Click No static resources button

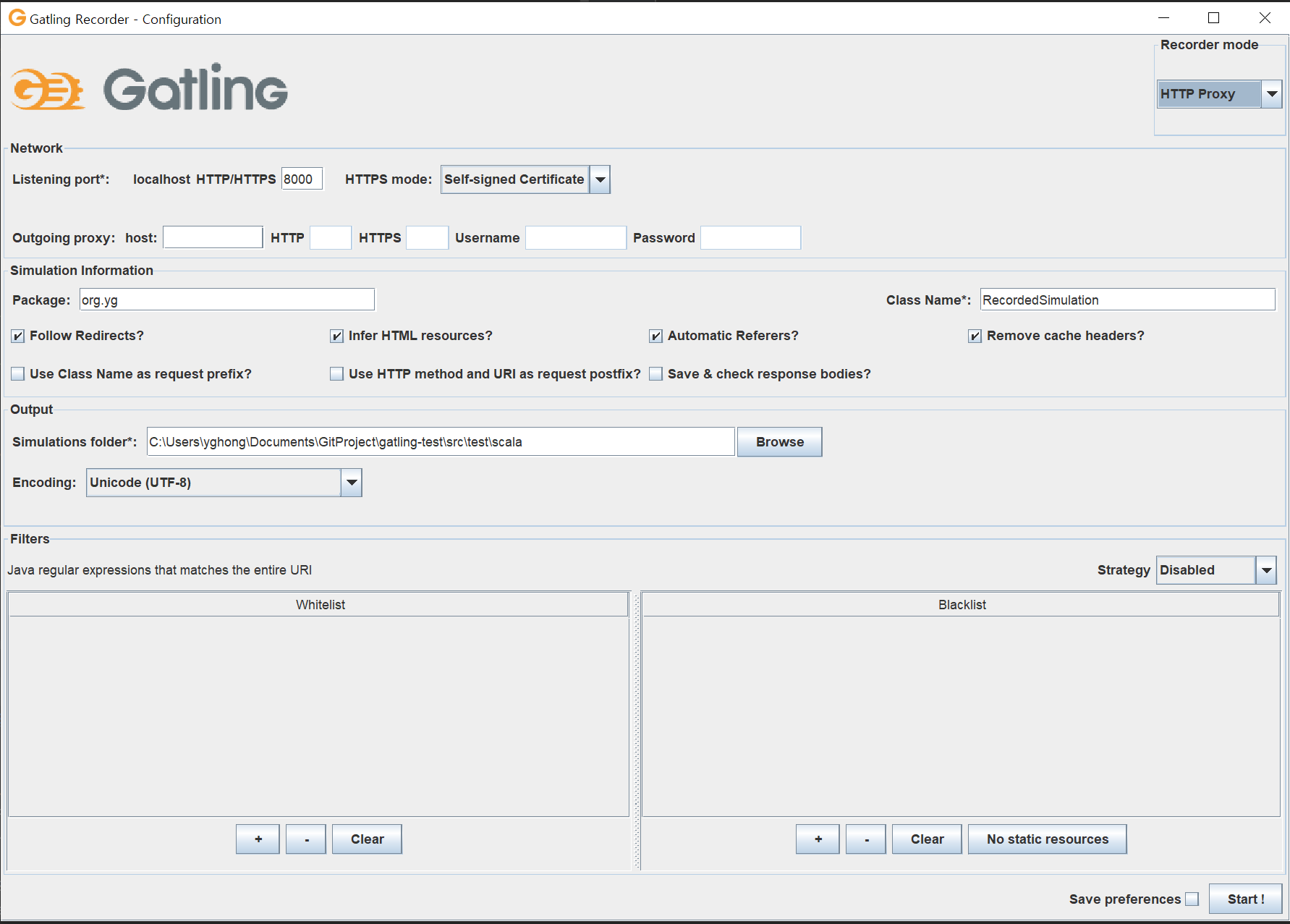point(1048,839)
